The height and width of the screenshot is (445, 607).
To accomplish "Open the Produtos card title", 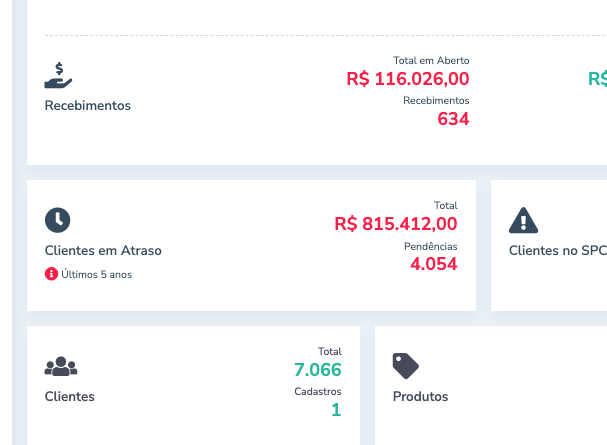I will pos(420,396).
